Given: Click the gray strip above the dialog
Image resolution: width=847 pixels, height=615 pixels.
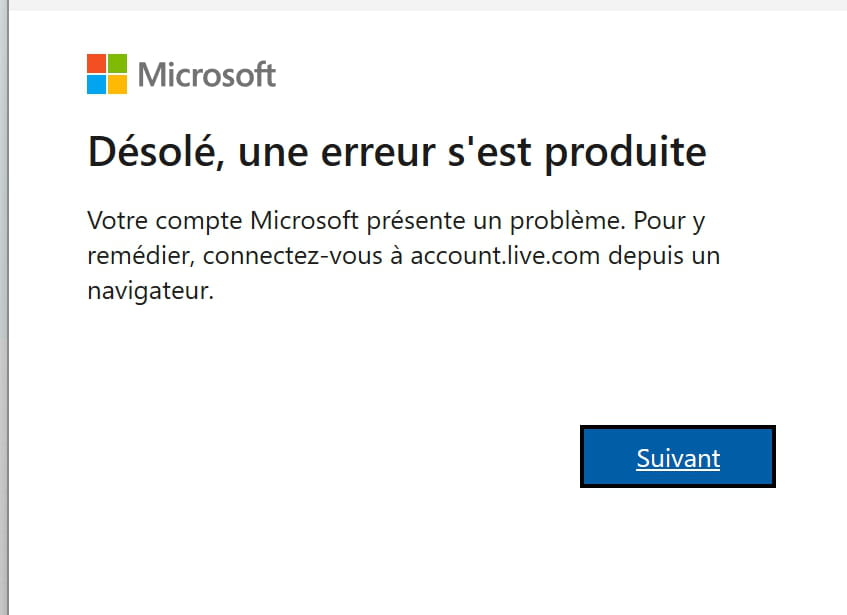Looking at the screenshot, I should 423,5.
